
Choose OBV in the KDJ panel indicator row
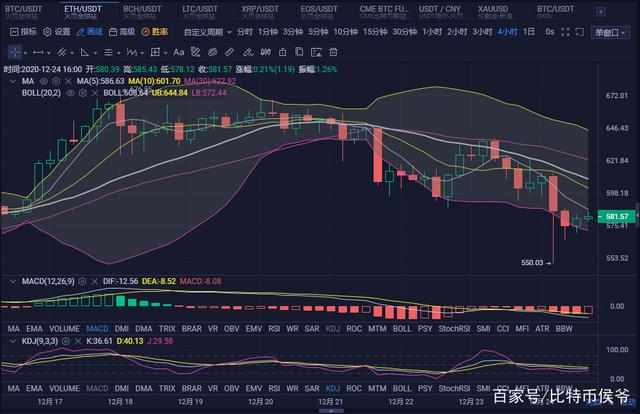[231, 388]
